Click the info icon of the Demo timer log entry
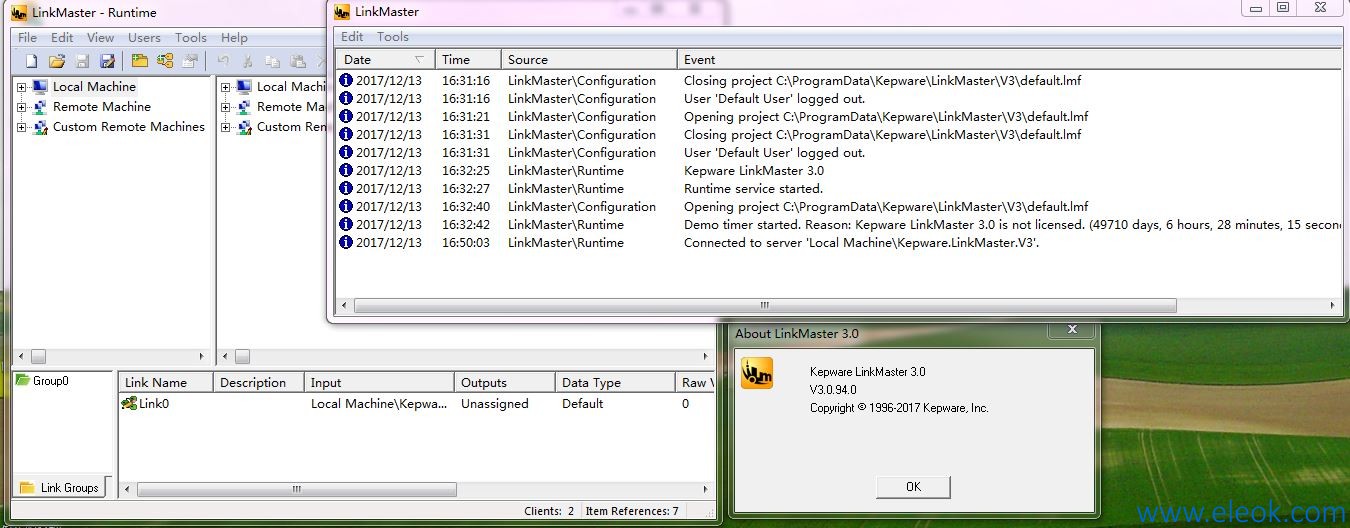The width and height of the screenshot is (1350, 528). 346,225
